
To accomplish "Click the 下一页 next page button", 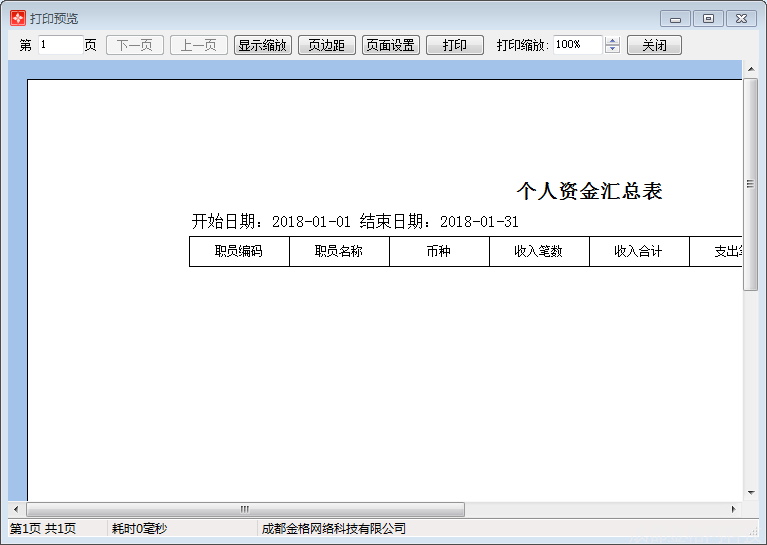I will click(135, 45).
